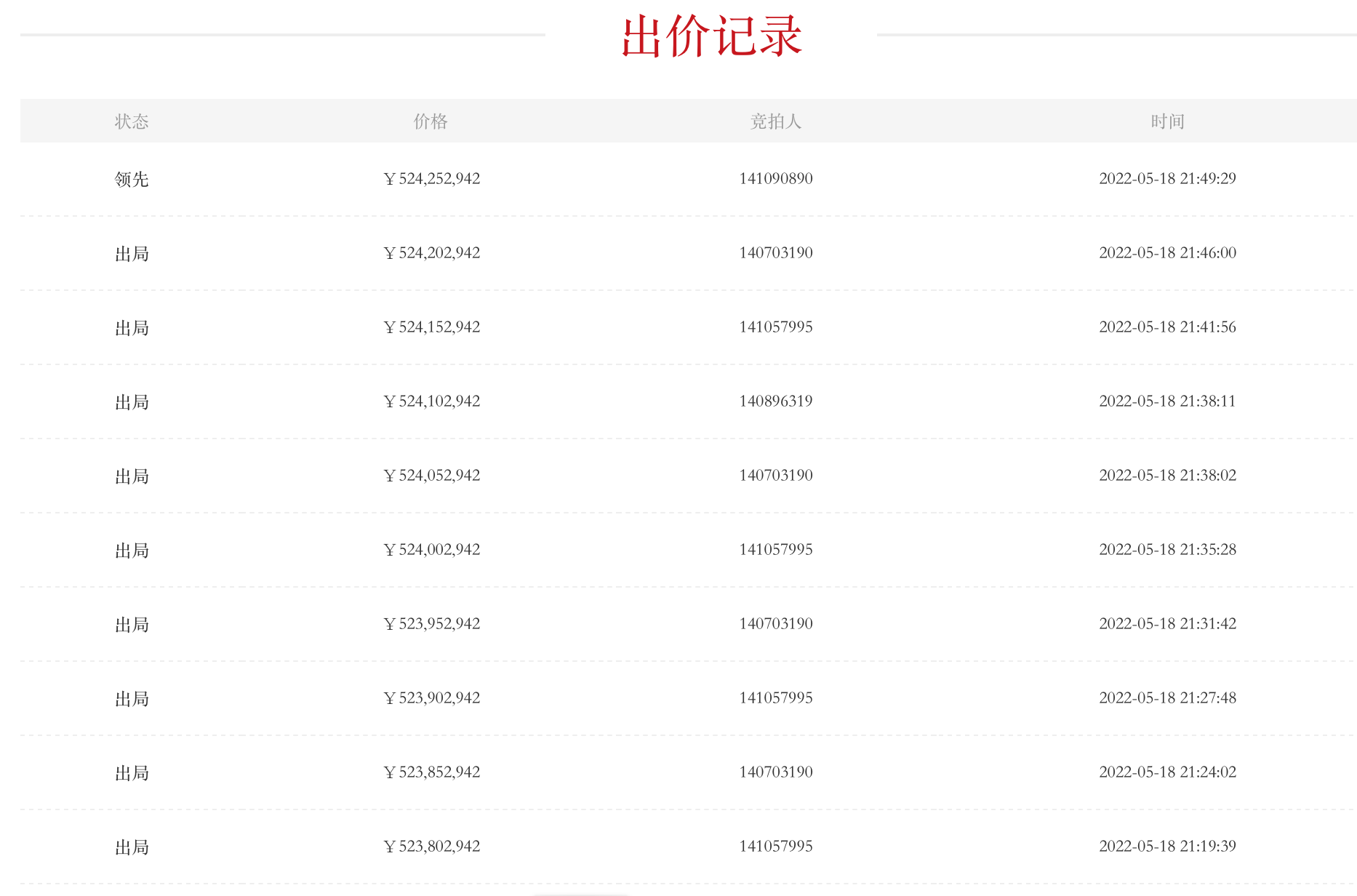Image resolution: width=1357 pixels, height=896 pixels.
Task: Click the 价格 column header
Action: [431, 121]
